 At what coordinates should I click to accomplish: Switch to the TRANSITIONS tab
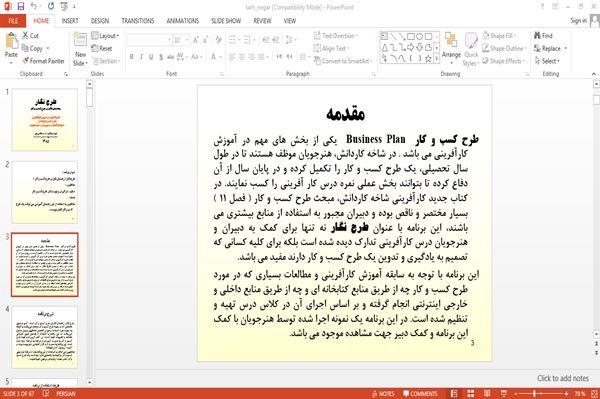pyautogui.click(x=138, y=21)
